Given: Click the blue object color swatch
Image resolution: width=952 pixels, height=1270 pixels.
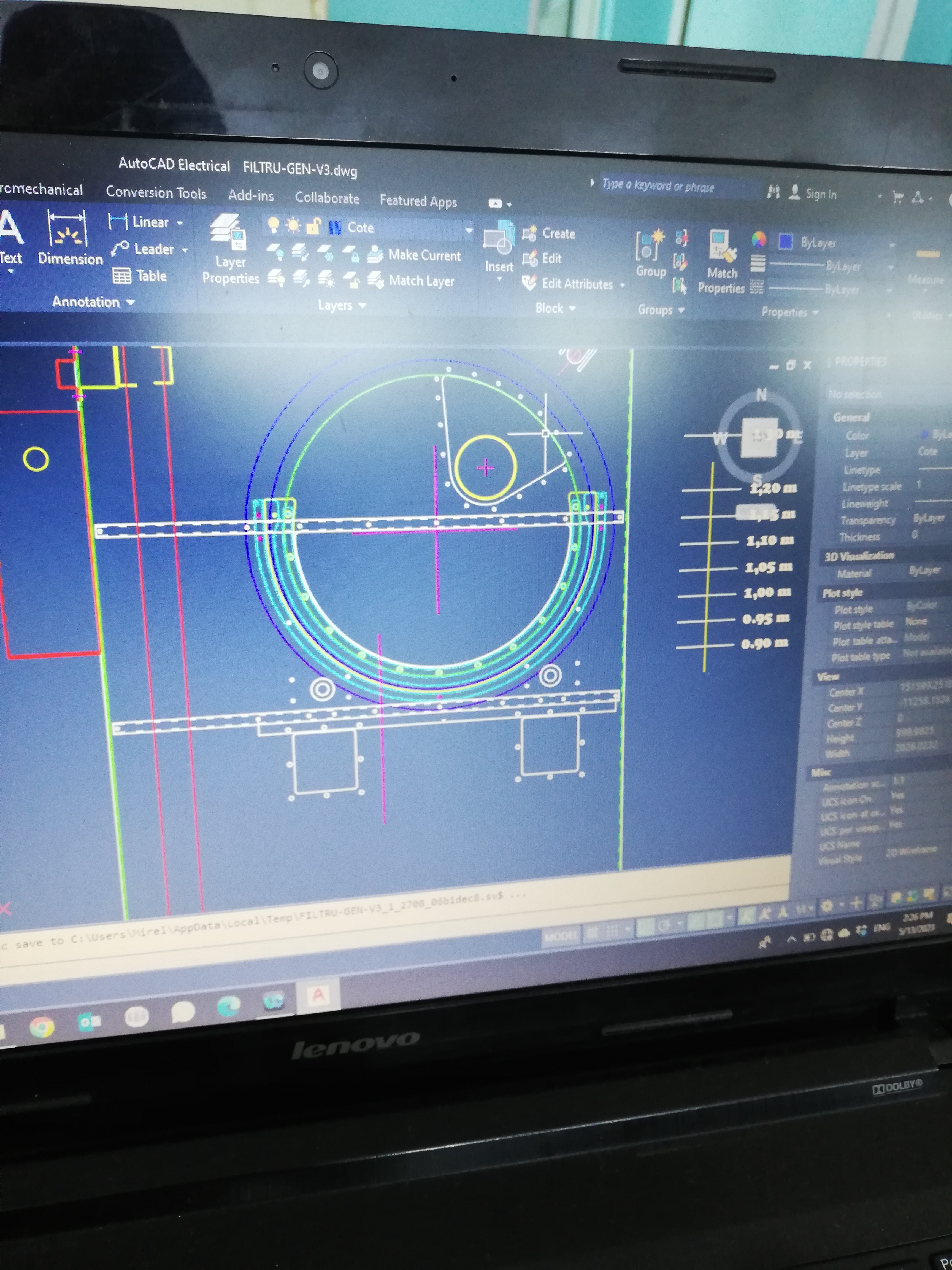Looking at the screenshot, I should (x=786, y=242).
